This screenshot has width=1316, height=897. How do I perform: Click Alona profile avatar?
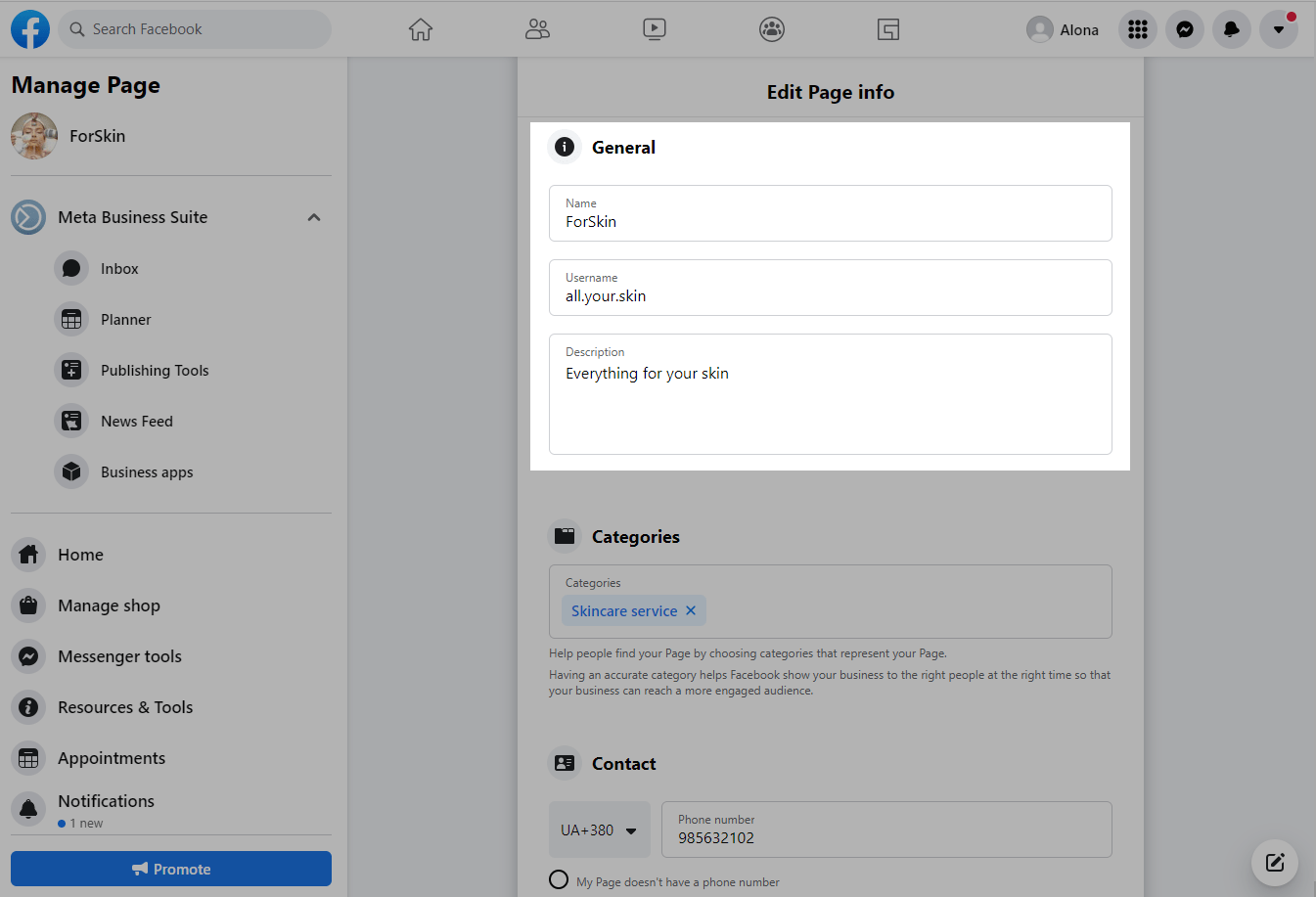click(1040, 29)
